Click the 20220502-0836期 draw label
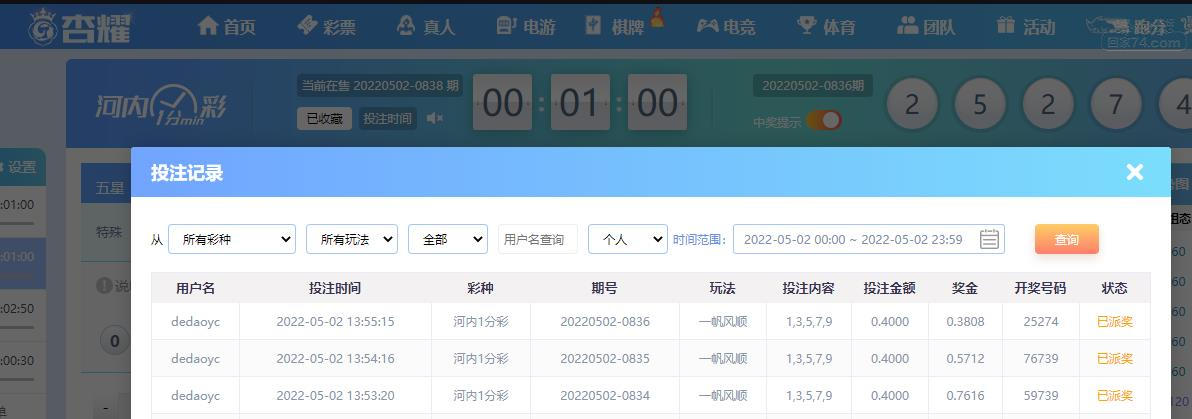The image size is (1192, 419). coord(813,86)
